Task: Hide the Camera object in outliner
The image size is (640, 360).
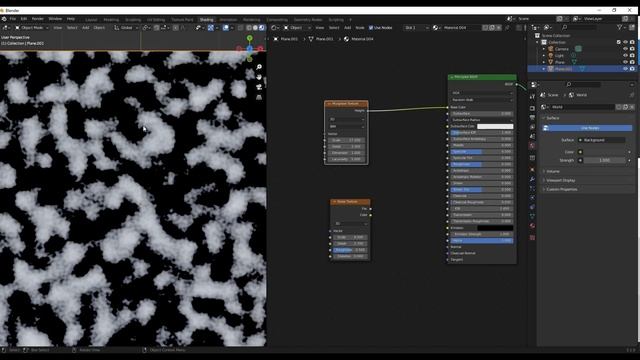Action: (625, 49)
